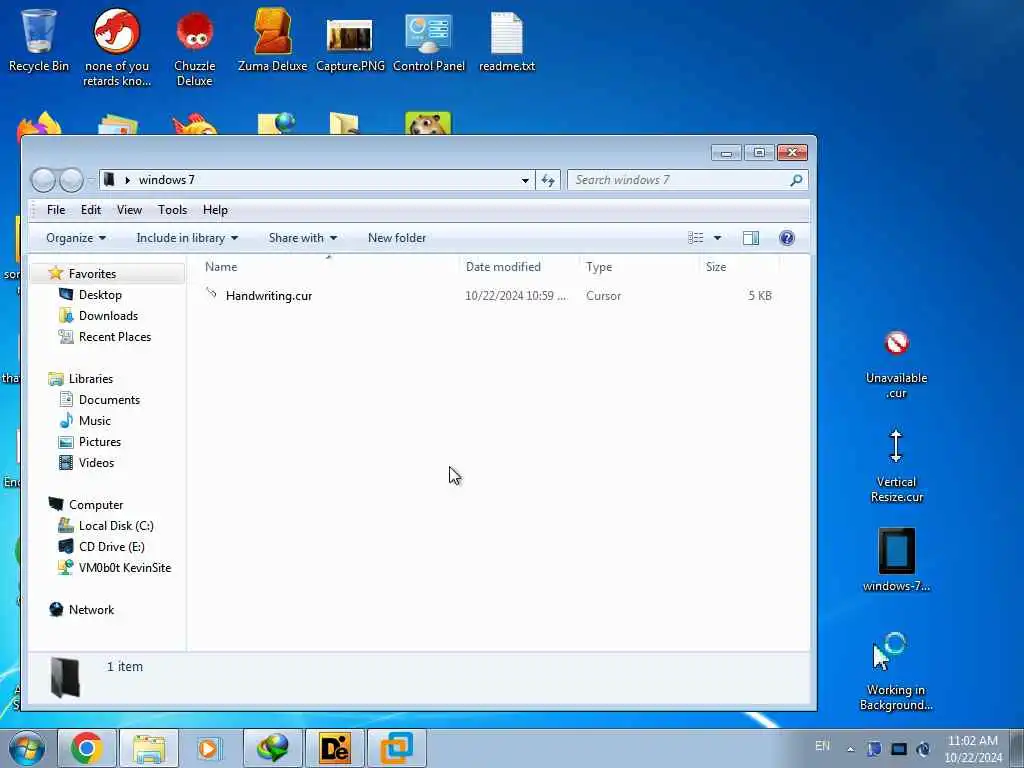Open the Chuzzle Deluxe desktop icon
The height and width of the screenshot is (768, 1024).
(195, 47)
